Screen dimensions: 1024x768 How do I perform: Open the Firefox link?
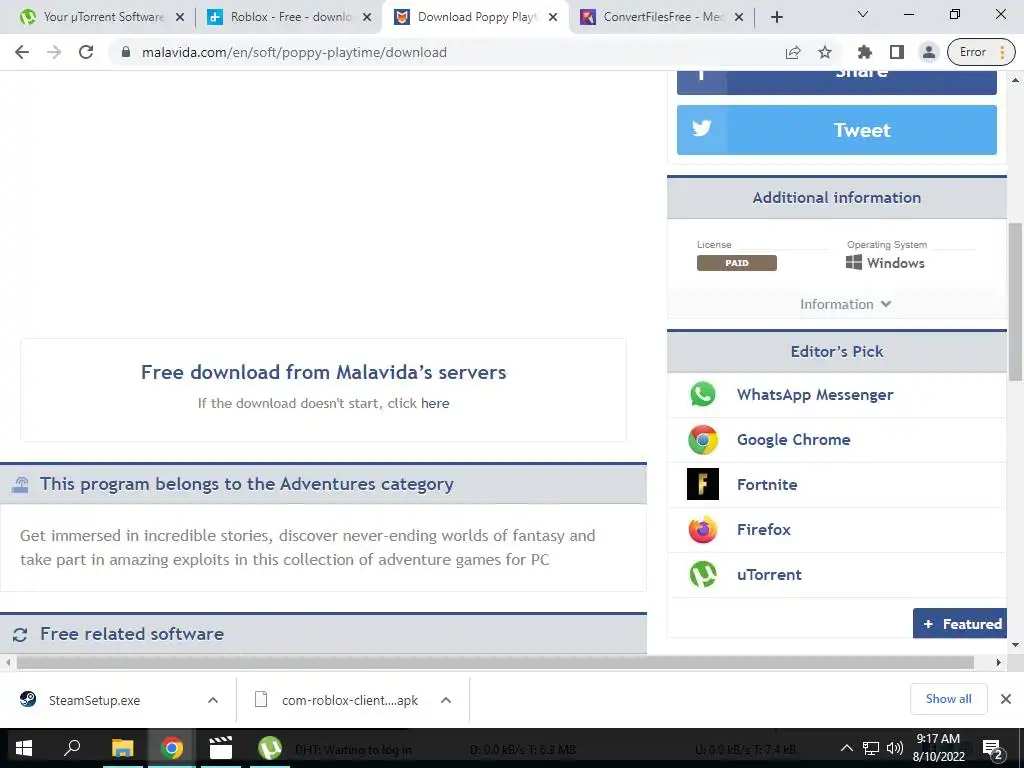pos(763,530)
